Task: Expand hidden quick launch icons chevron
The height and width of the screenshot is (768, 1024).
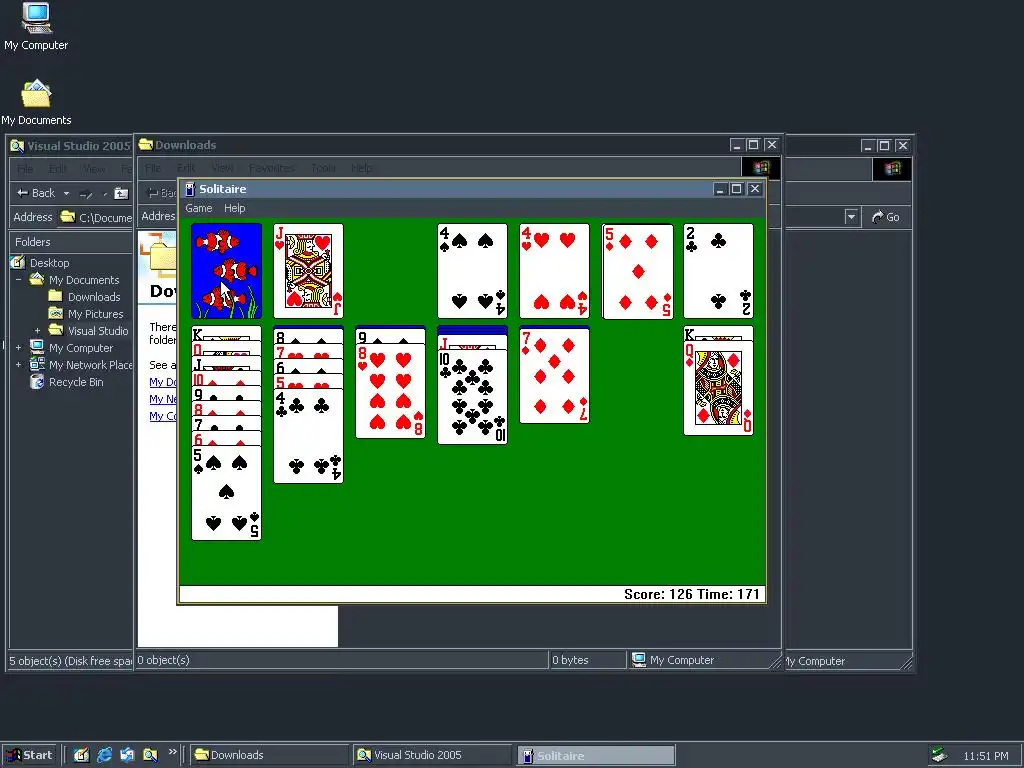Action: (x=172, y=752)
